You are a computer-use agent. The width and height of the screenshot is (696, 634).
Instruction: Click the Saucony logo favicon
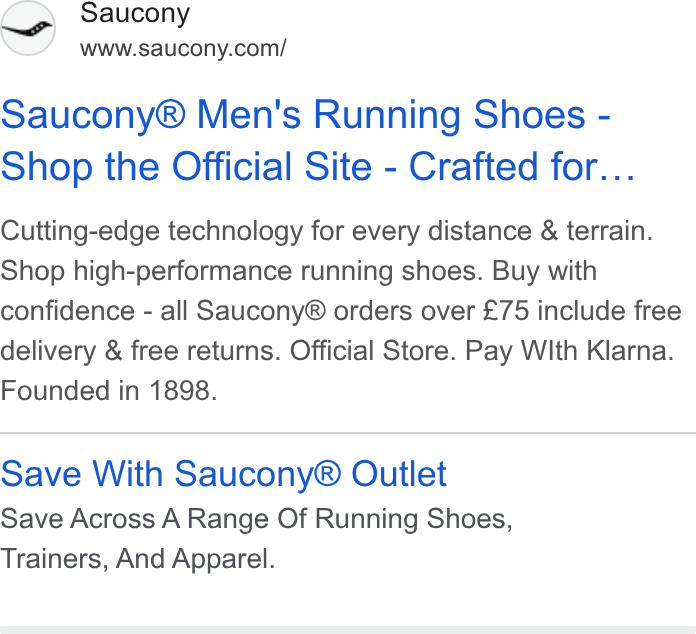pos(28,28)
